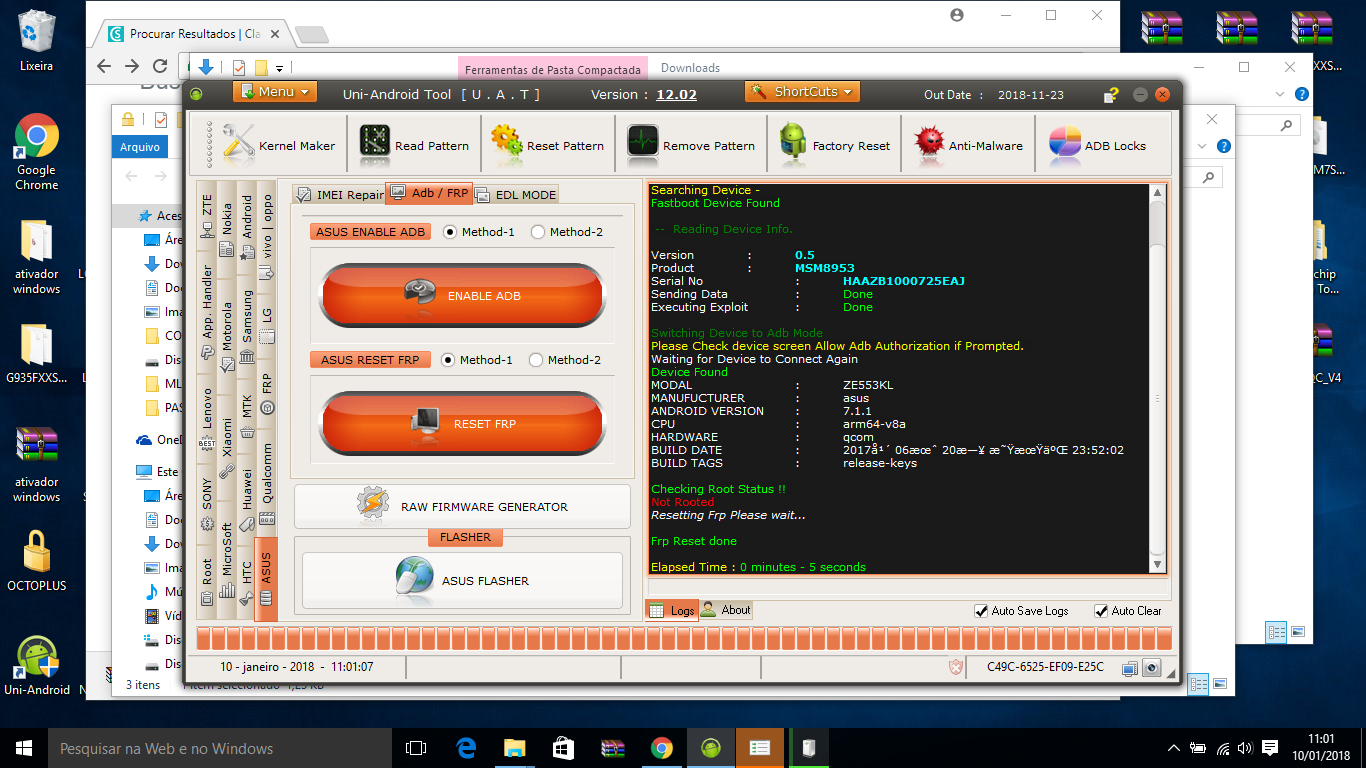The width and height of the screenshot is (1366, 768).
Task: Toggle the Auto Save Logs checkbox
Action: [x=1022, y=611]
